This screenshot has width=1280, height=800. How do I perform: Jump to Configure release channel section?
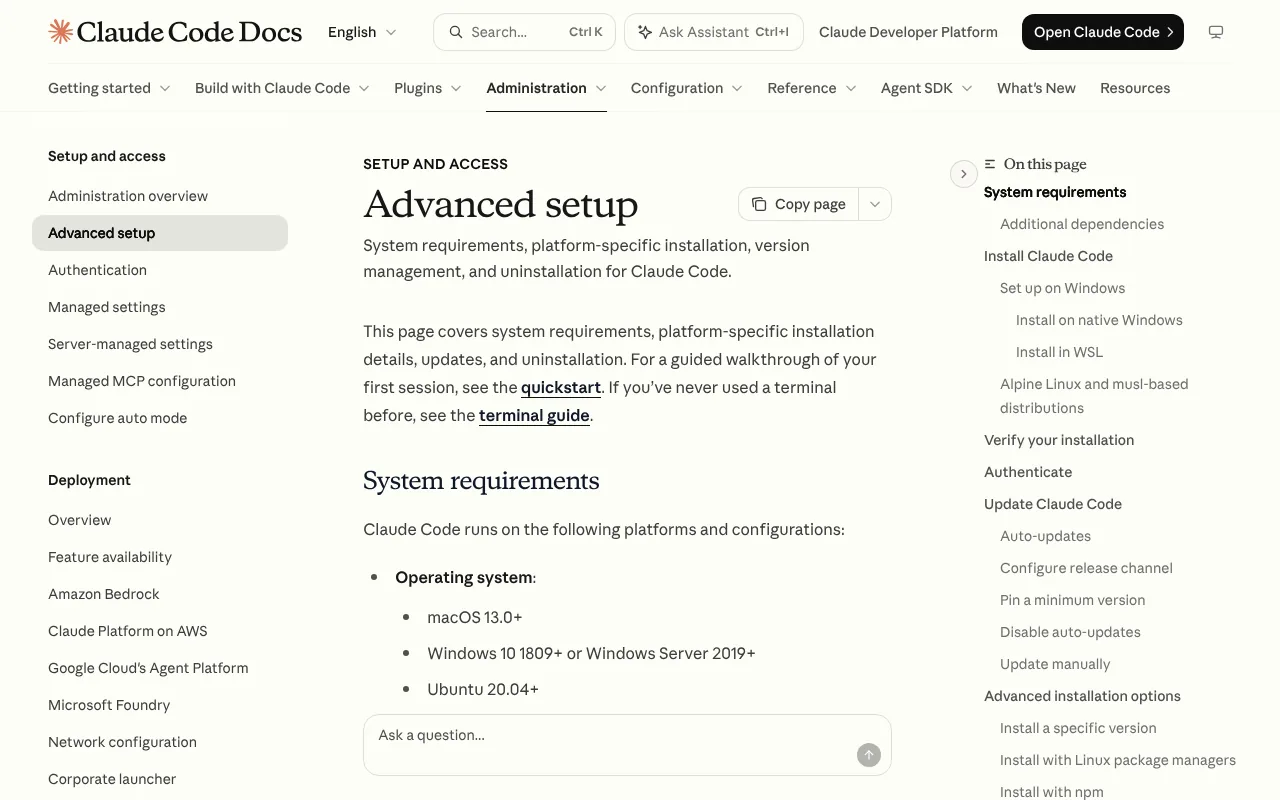pos(1086,568)
